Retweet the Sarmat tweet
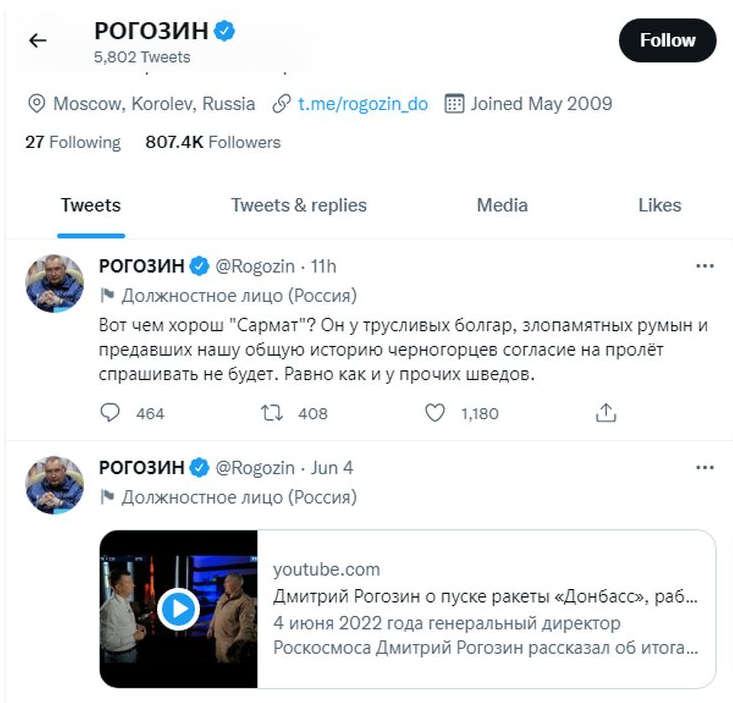The width and height of the screenshot is (733, 703). (273, 412)
